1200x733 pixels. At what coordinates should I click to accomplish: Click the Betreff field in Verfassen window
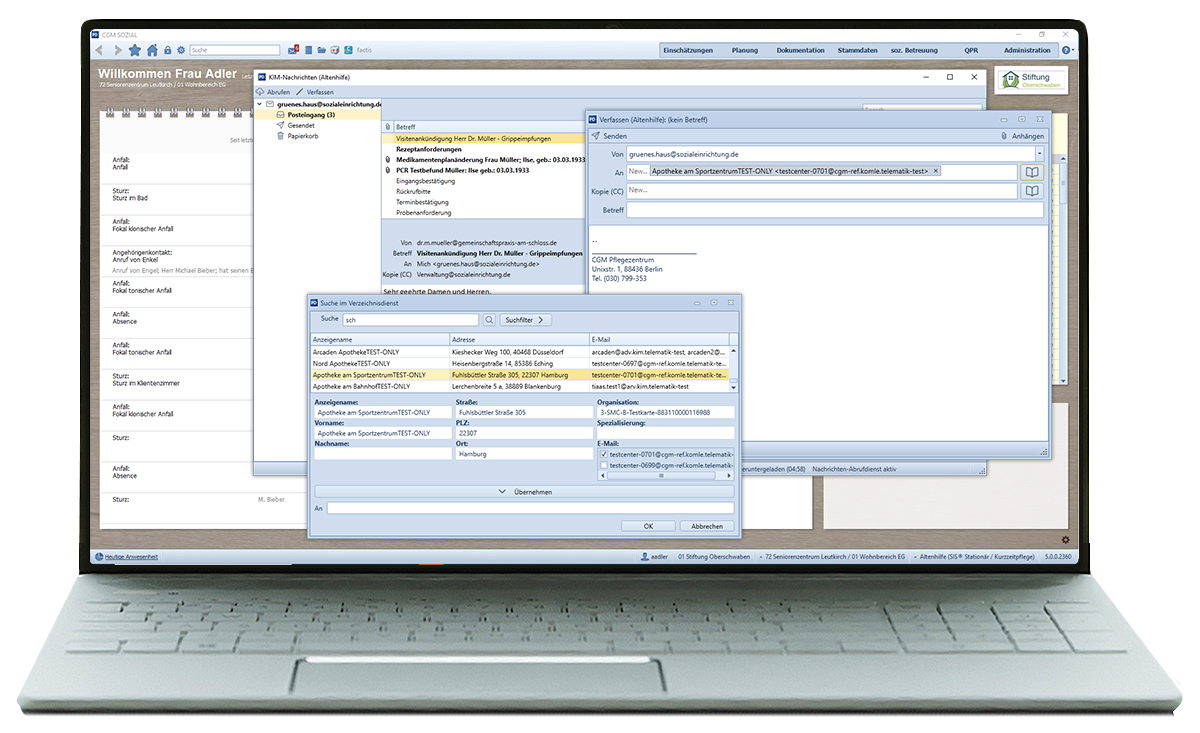pyautogui.click(x=834, y=210)
